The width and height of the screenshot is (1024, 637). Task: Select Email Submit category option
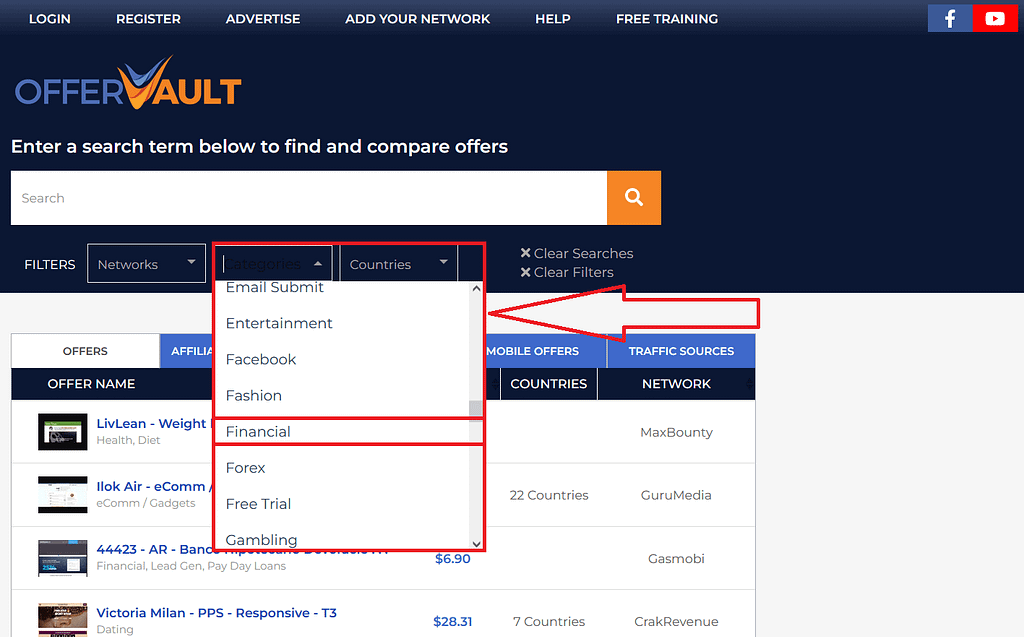[274, 287]
